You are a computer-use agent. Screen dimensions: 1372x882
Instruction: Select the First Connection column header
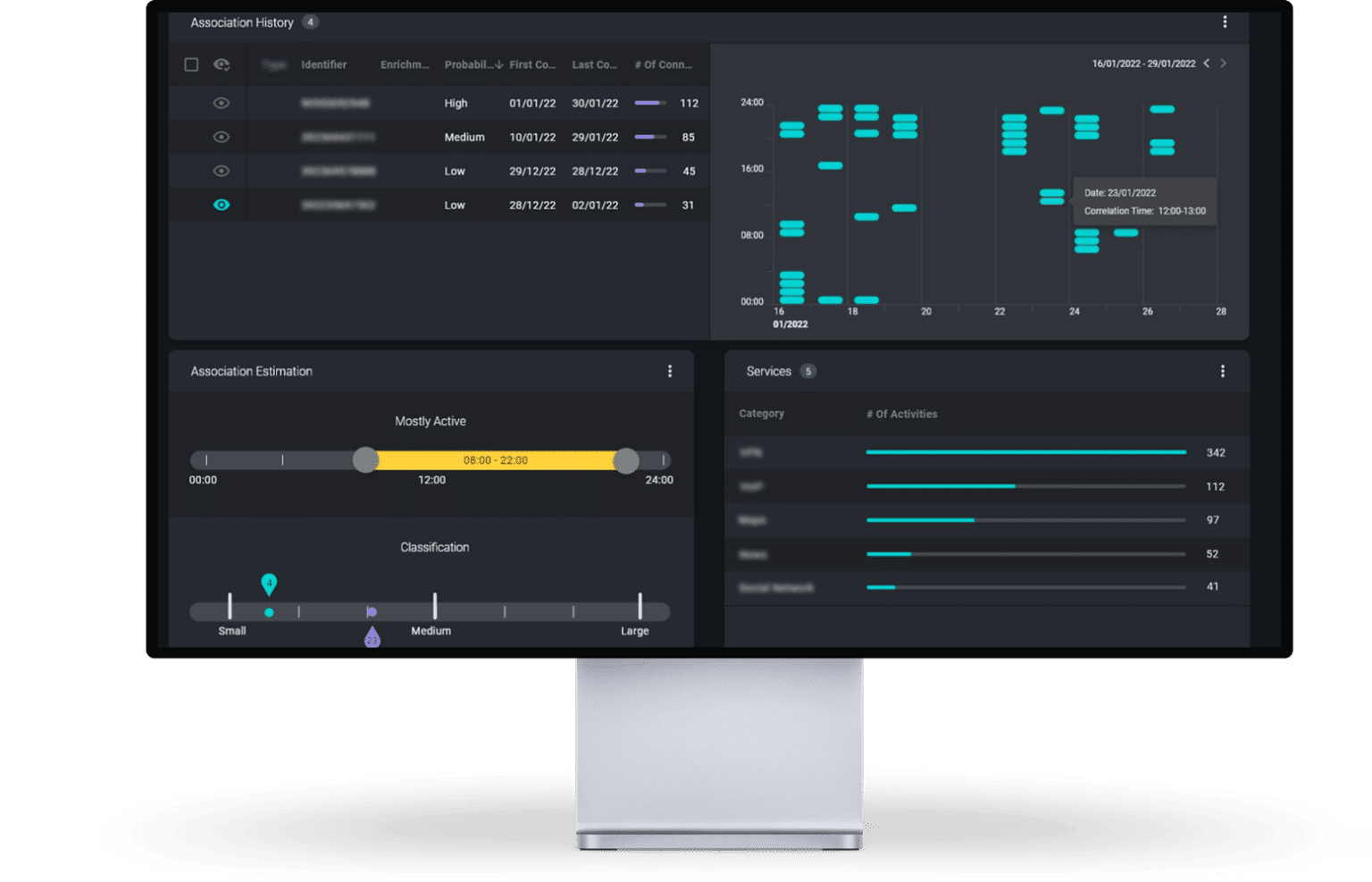(531, 64)
